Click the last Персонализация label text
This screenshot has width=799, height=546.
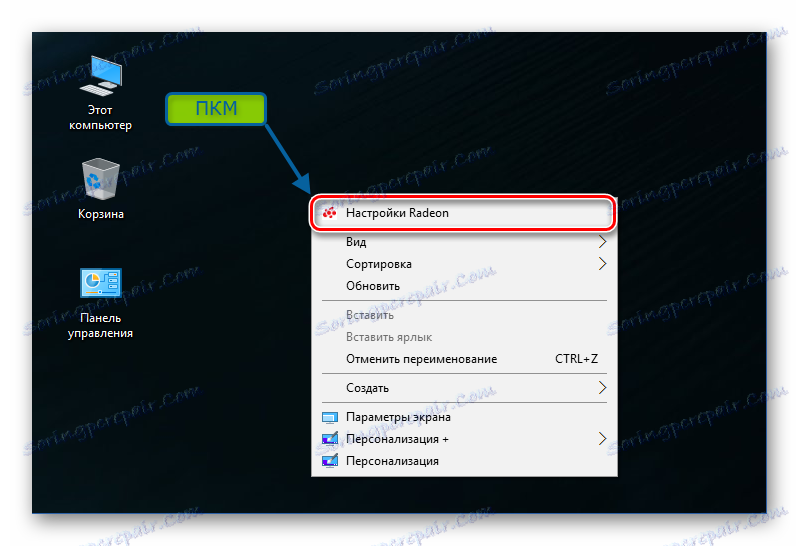392,461
